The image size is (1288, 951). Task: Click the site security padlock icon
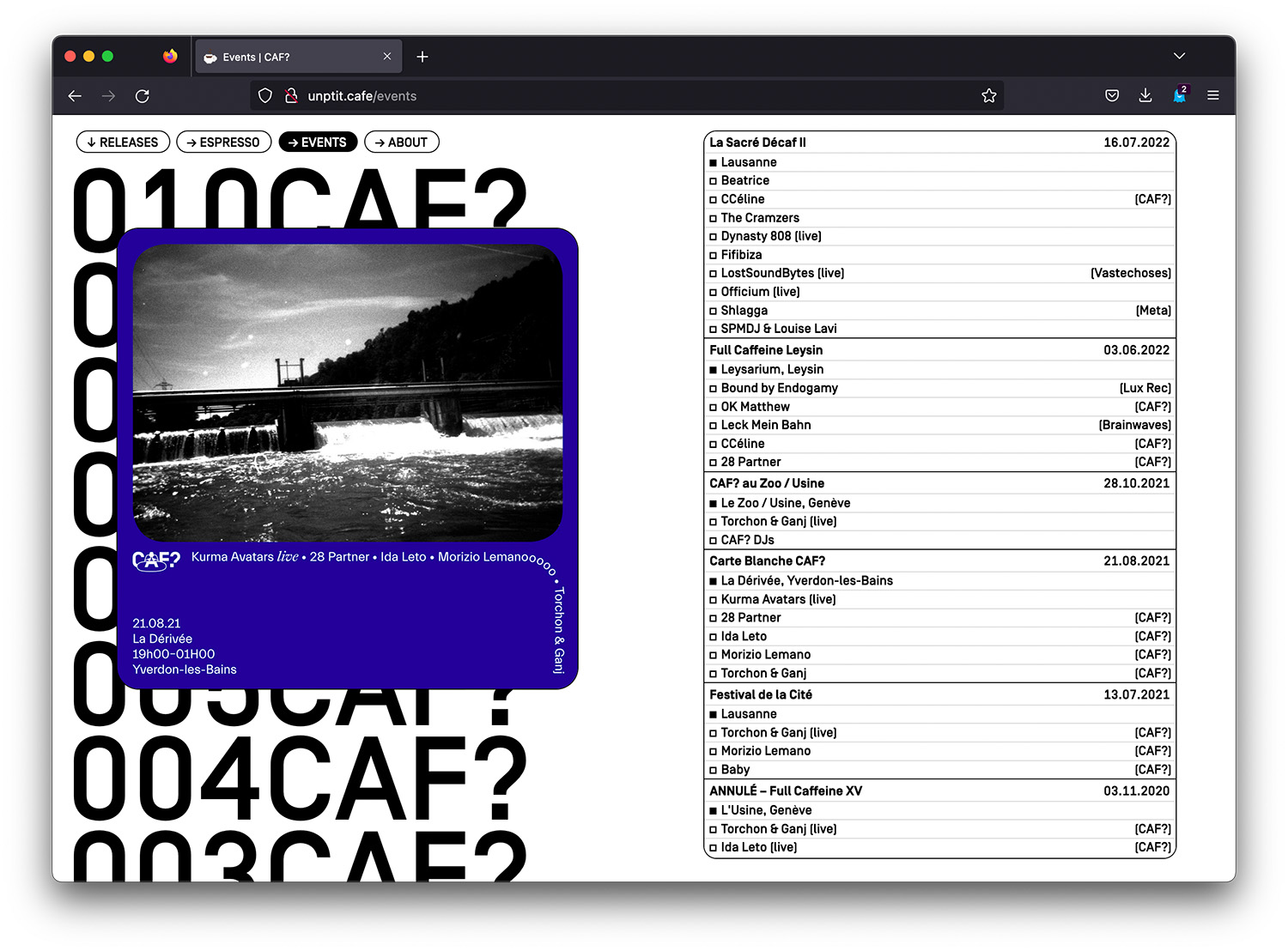pyautogui.click(x=291, y=96)
